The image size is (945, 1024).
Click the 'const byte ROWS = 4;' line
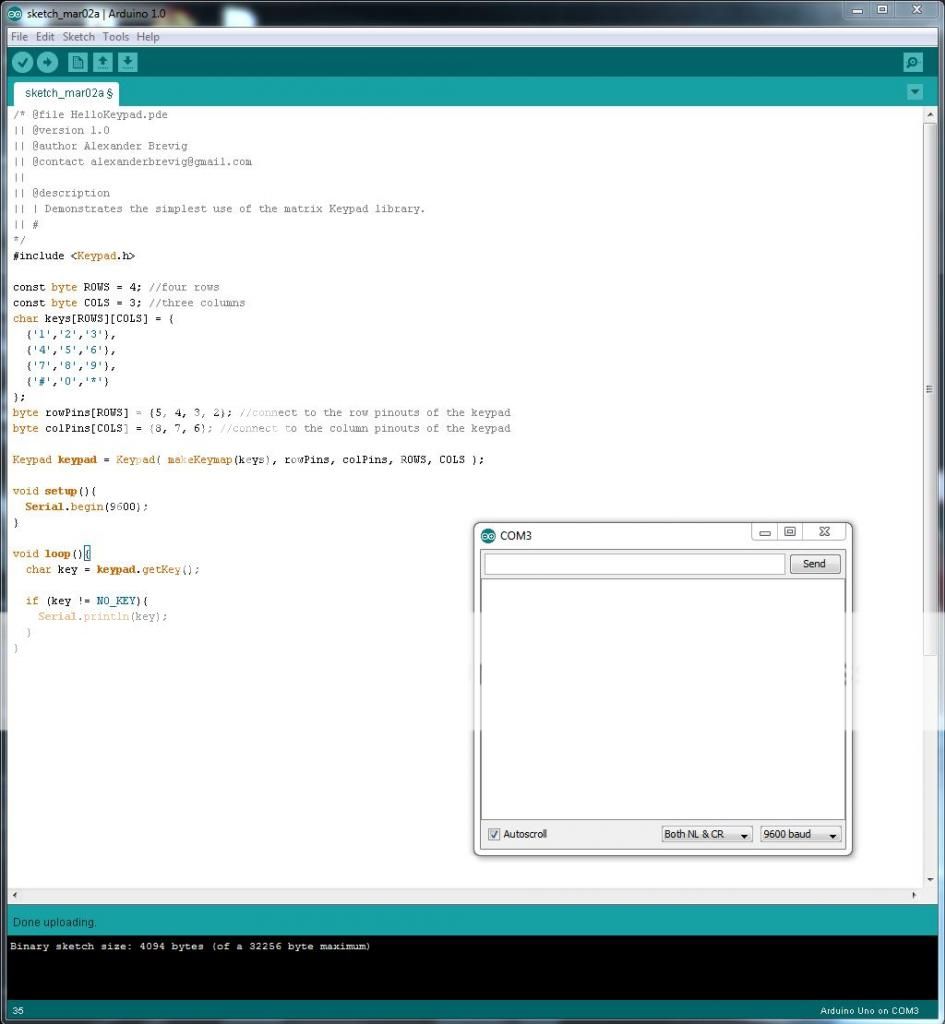pyautogui.click(x=116, y=287)
